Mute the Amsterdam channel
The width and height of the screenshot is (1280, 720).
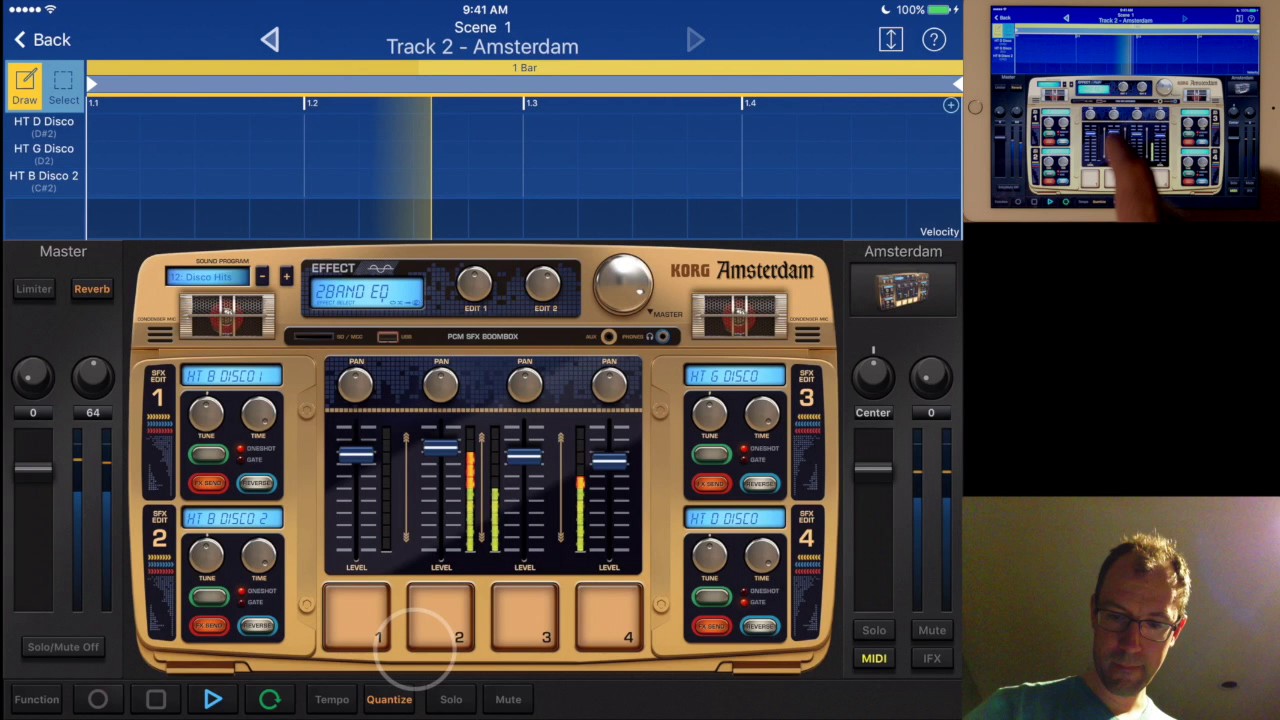click(932, 631)
